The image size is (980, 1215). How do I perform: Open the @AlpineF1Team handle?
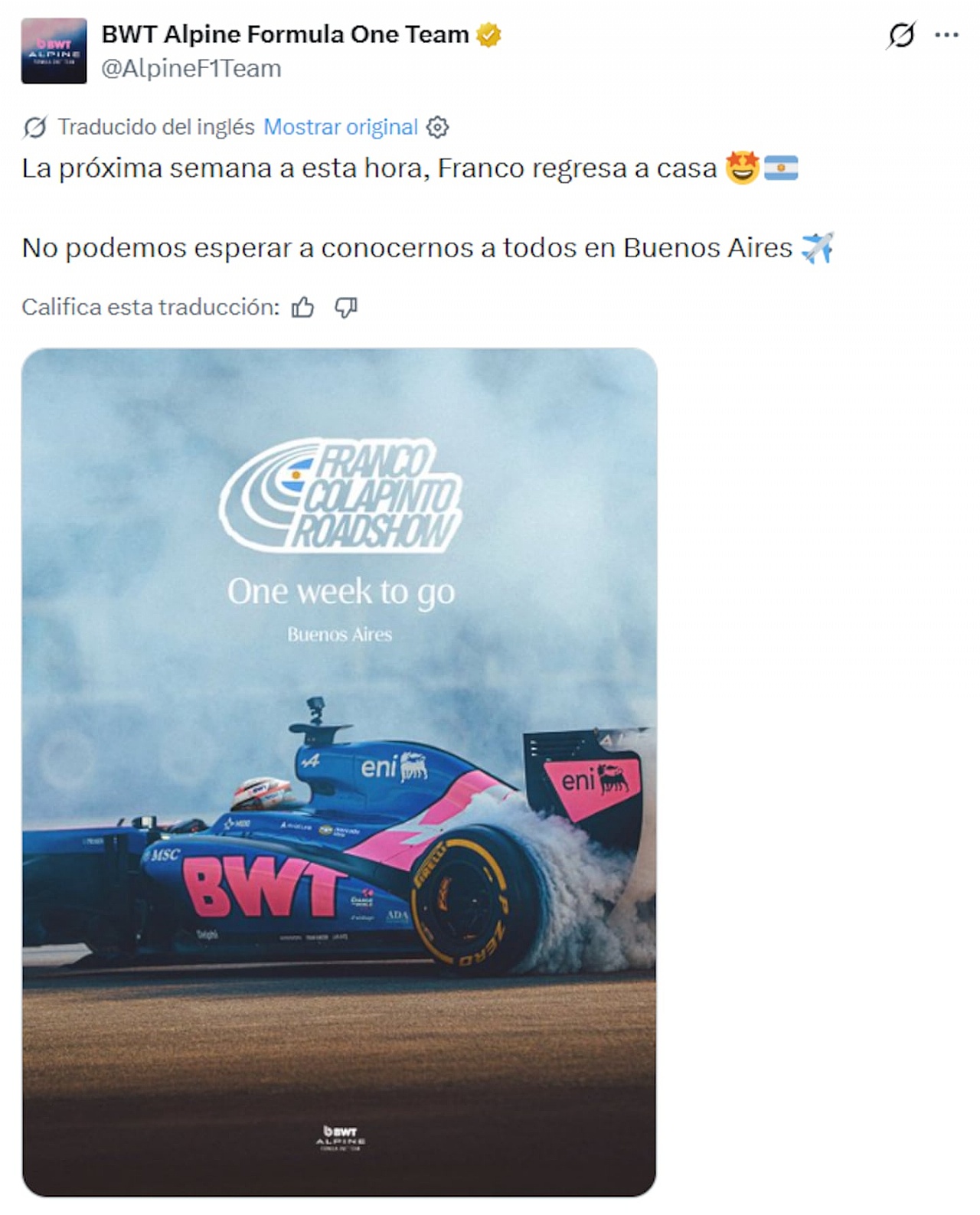coord(191,69)
